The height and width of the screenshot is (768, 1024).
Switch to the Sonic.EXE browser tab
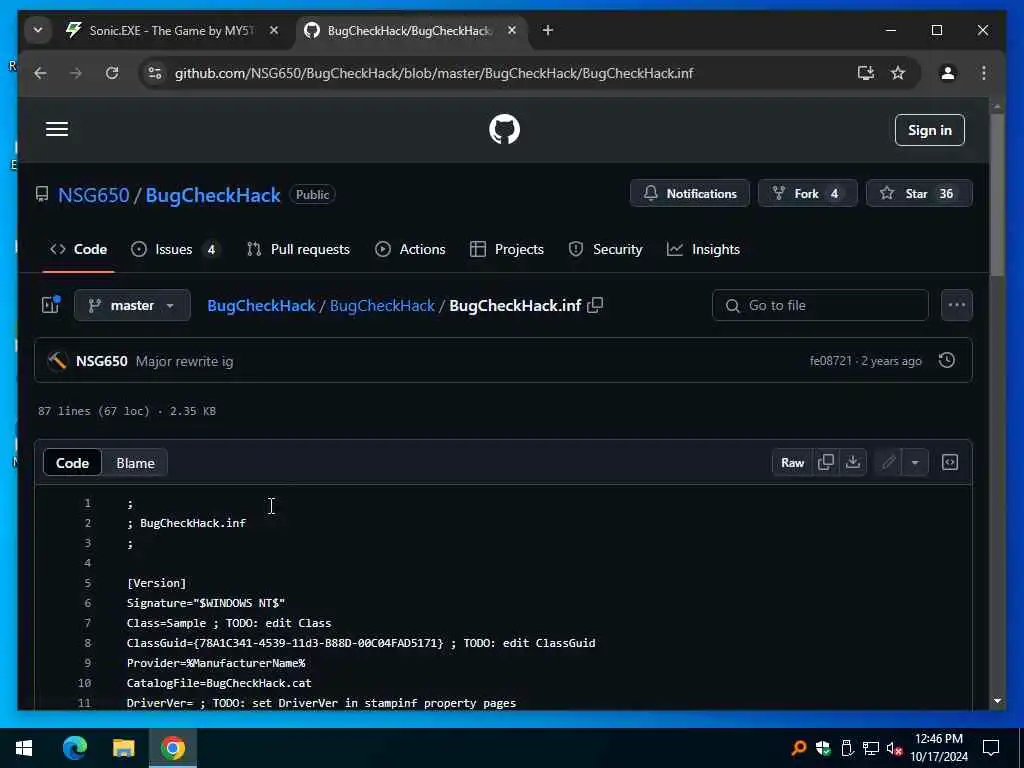[x=171, y=31]
